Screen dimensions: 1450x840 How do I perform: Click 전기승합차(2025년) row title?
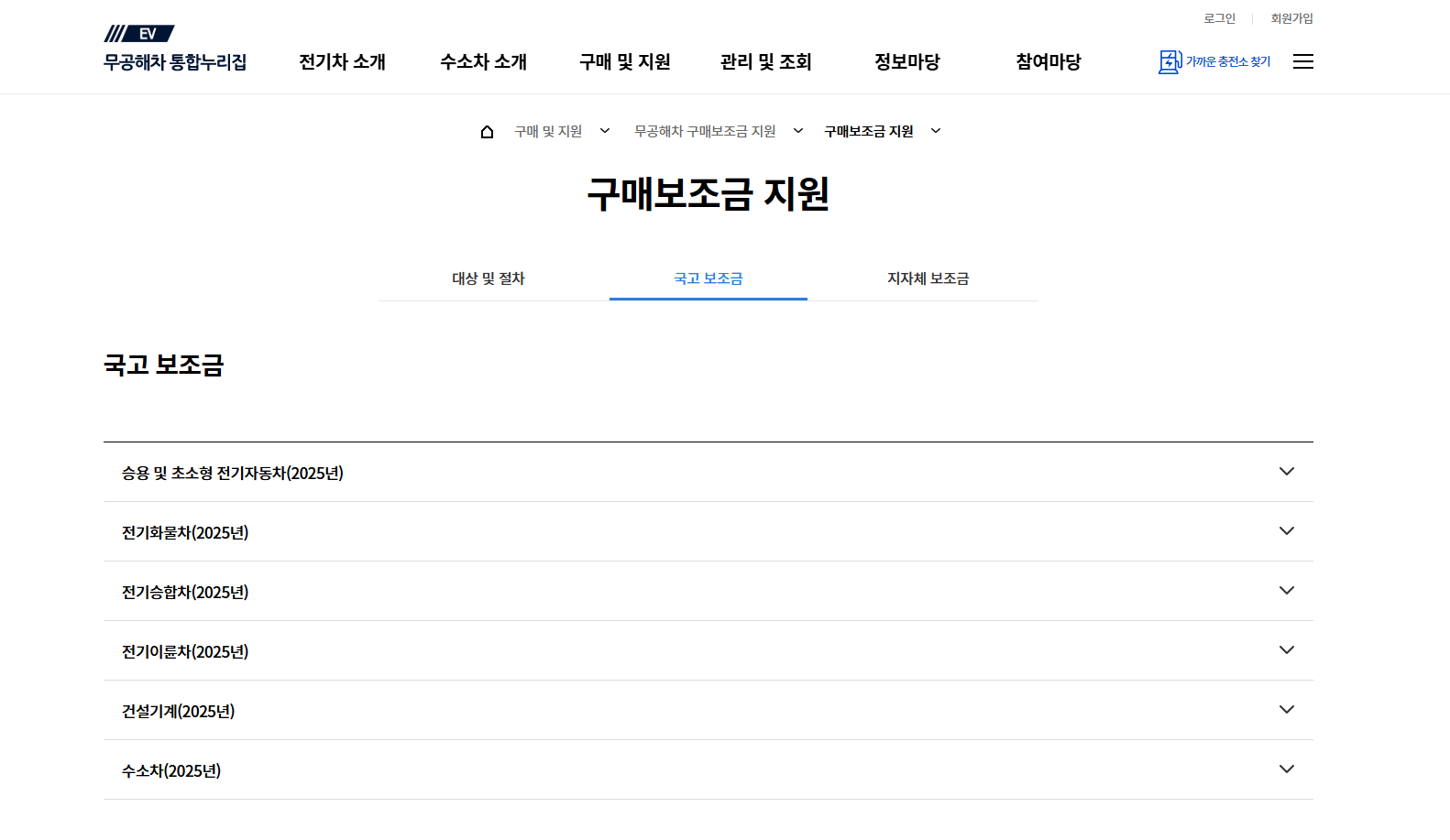tap(185, 592)
